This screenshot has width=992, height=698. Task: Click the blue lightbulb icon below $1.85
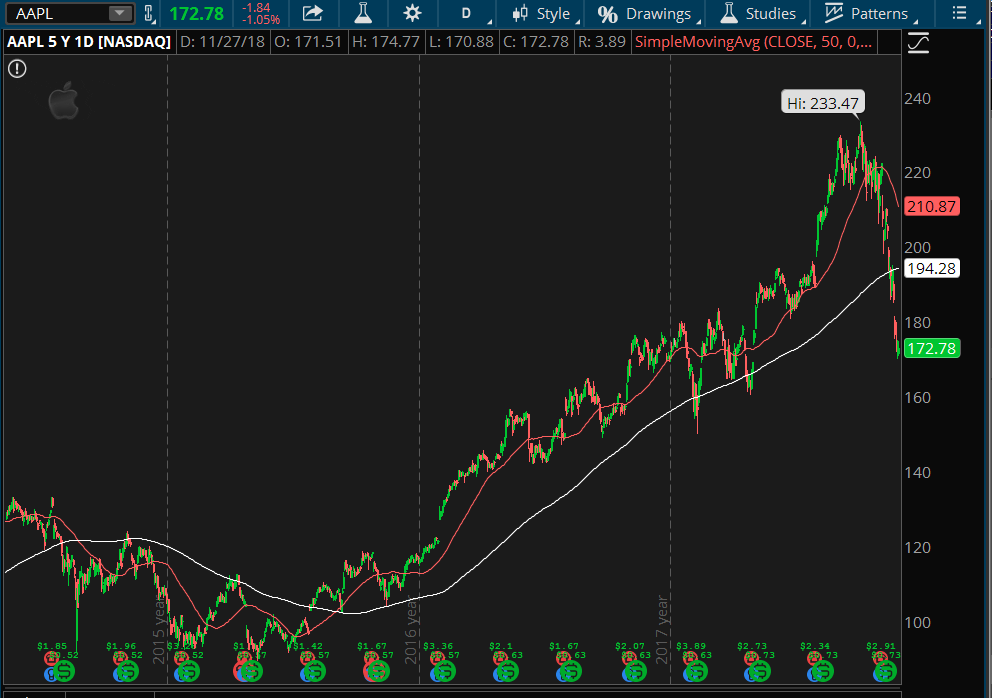tap(50, 675)
